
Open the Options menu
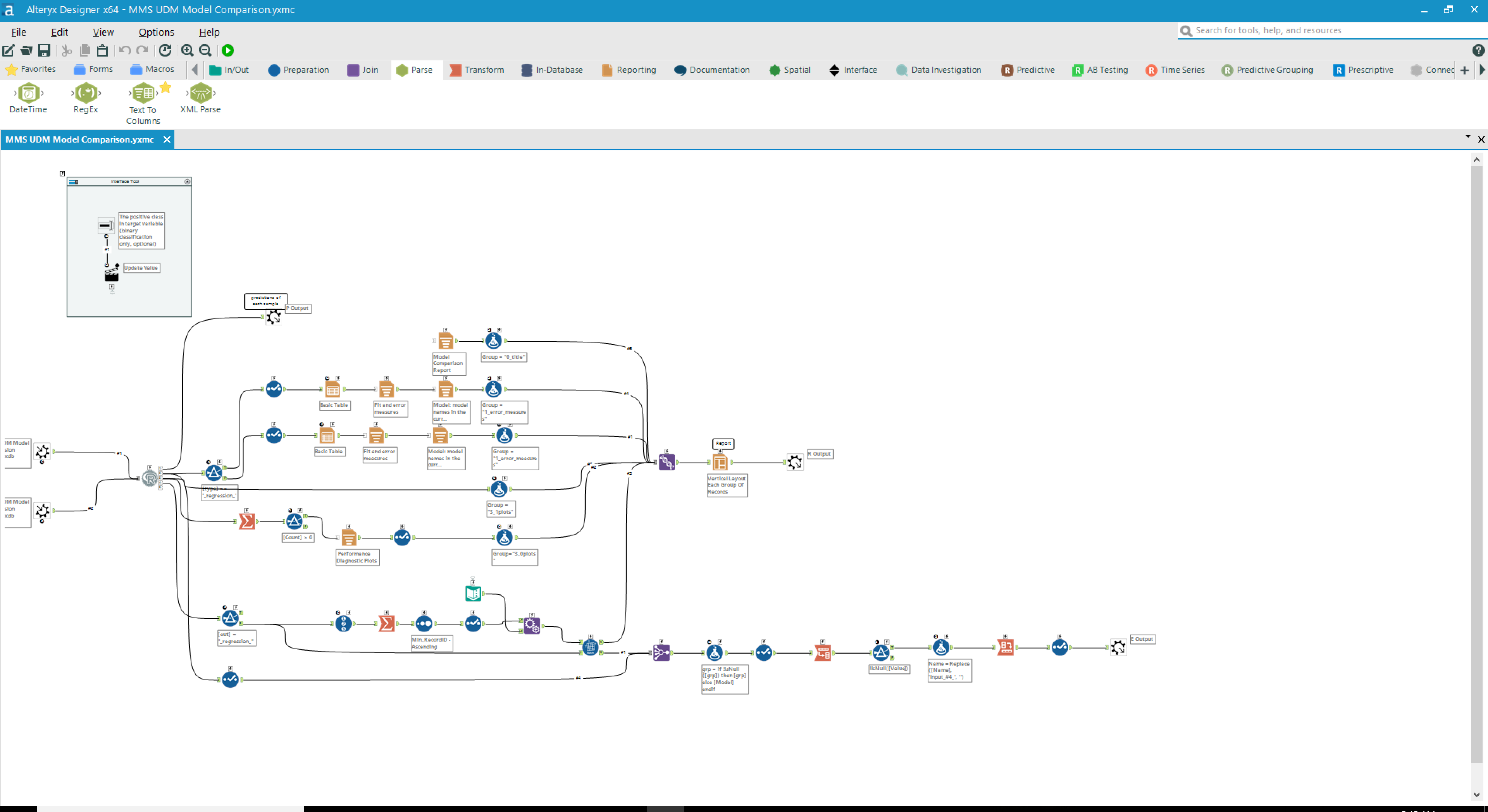tap(155, 32)
